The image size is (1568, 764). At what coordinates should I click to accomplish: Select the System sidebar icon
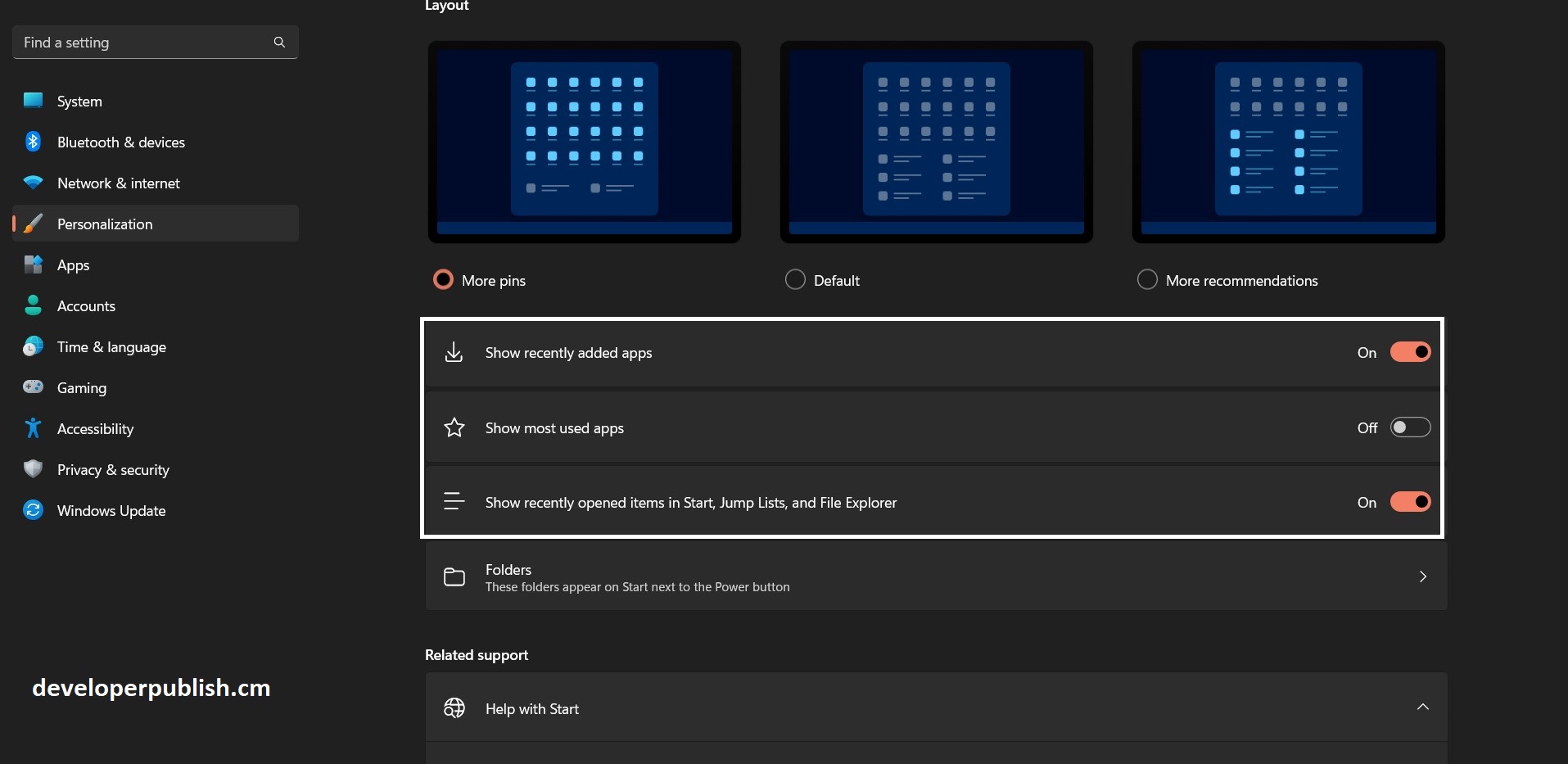tap(32, 100)
